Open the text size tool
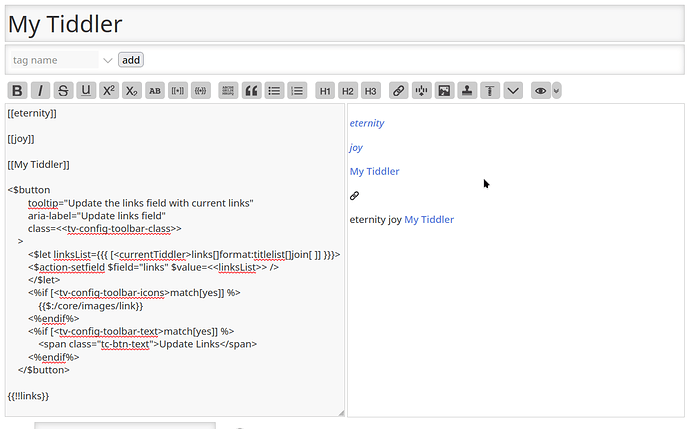Image resolution: width=690 pixels, height=429 pixels. tap(490, 91)
